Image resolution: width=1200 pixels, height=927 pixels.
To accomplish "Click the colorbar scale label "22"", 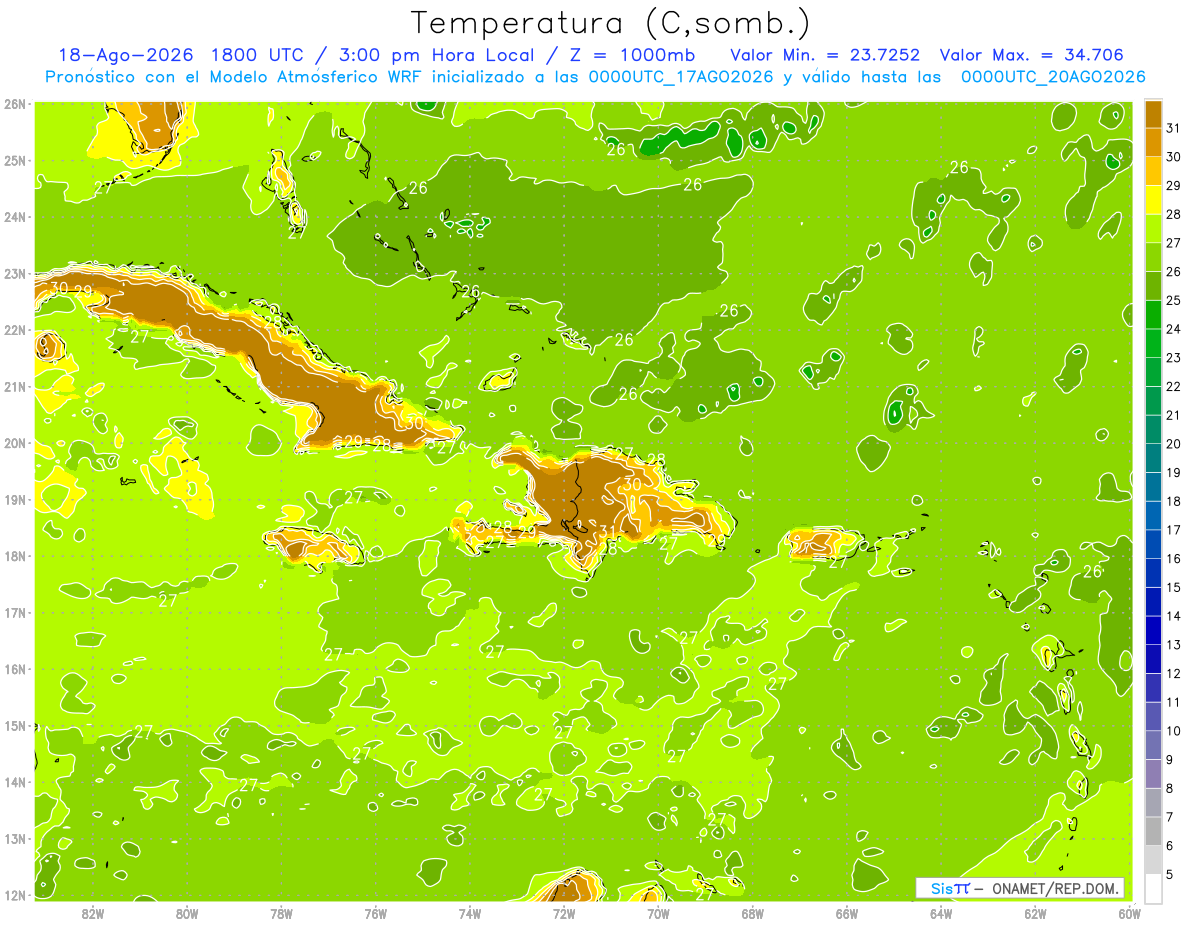I will pos(1173,386).
